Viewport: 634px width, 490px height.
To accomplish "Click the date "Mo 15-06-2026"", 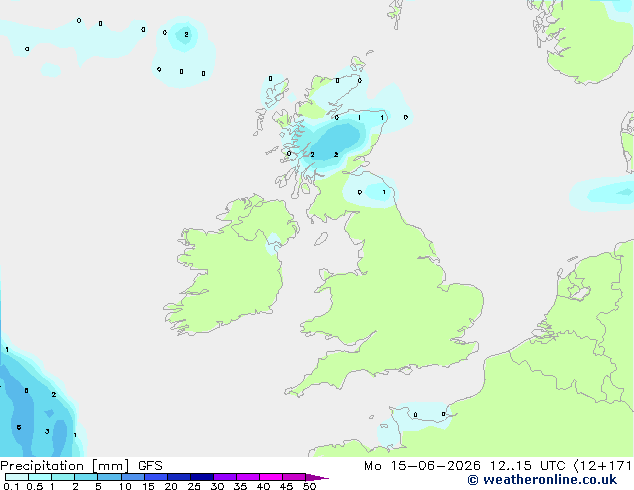I will [423, 466].
